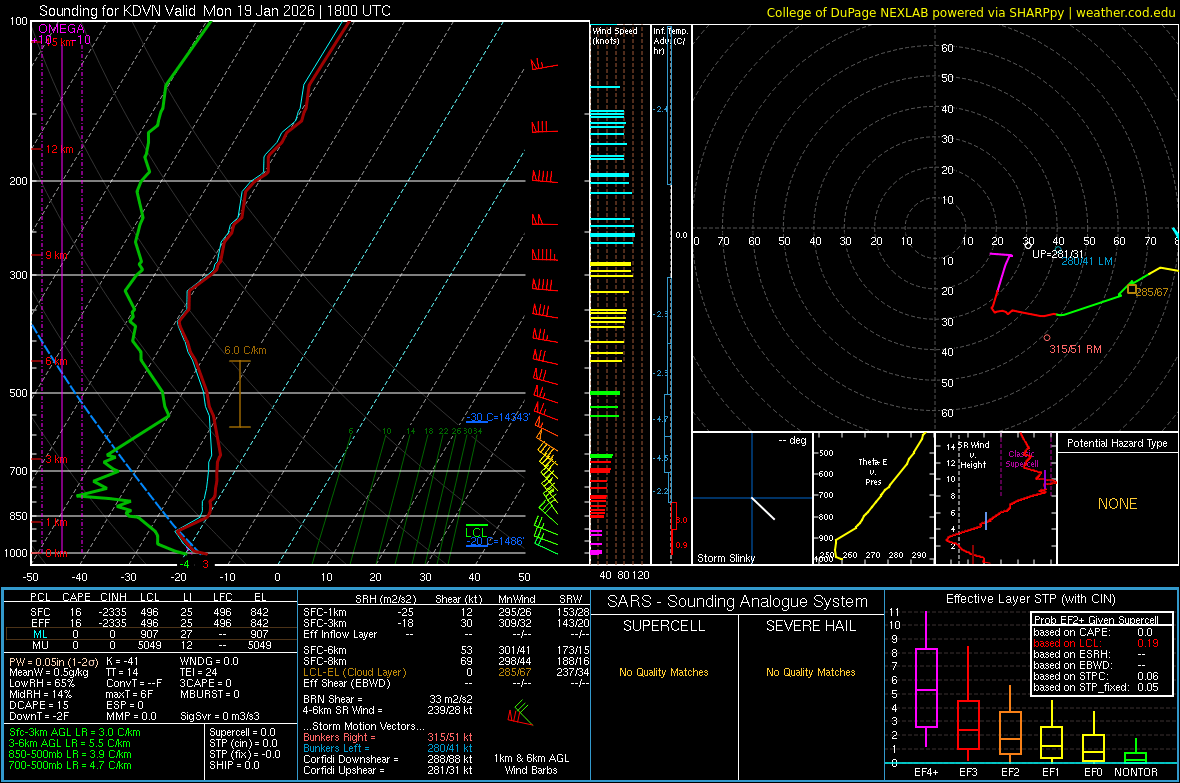
Task: Click Sfc-3km AGL LR = 3.0 C/km
Action: pyautogui.click(x=75, y=733)
